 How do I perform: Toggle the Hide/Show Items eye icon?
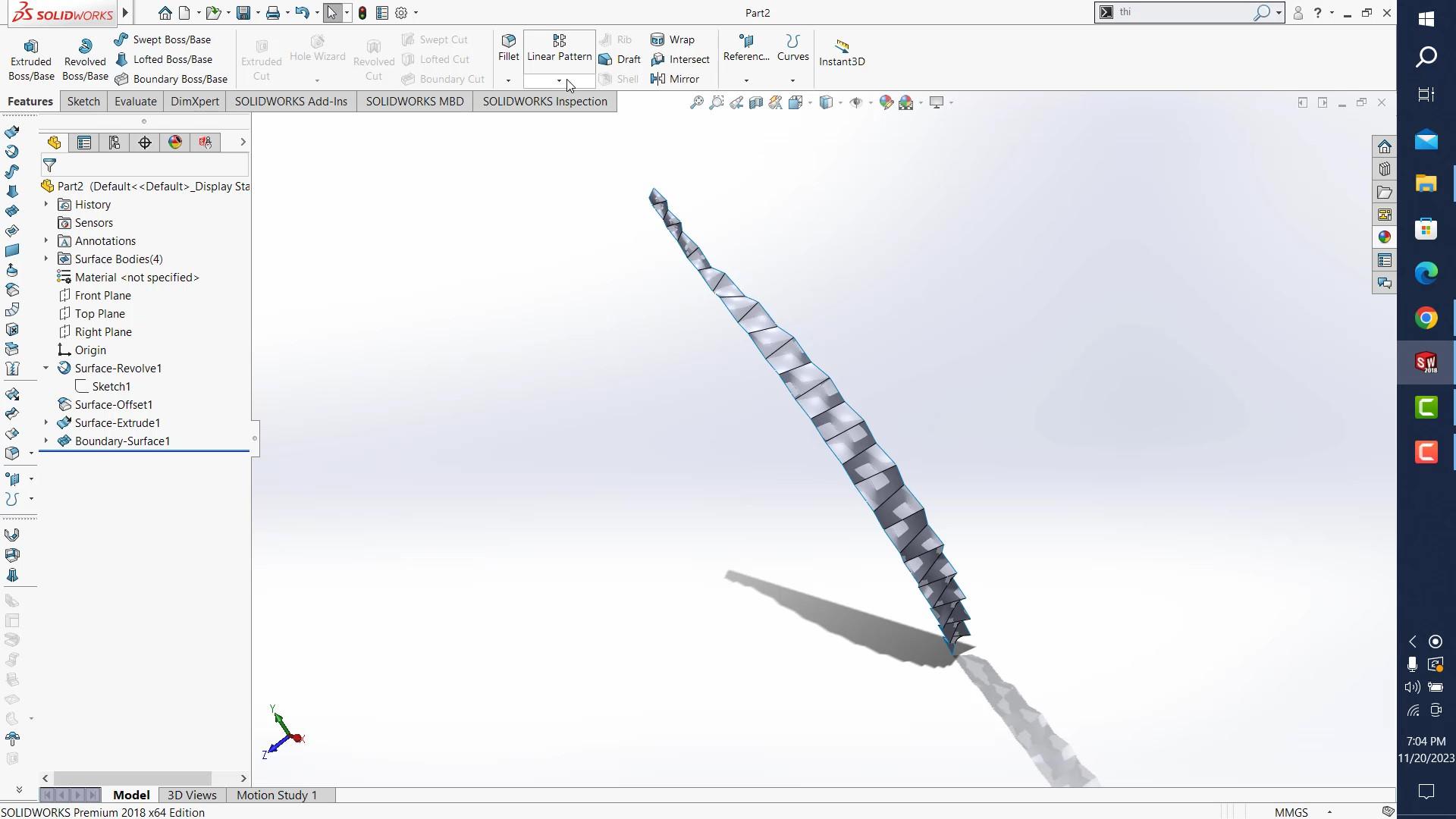856,102
